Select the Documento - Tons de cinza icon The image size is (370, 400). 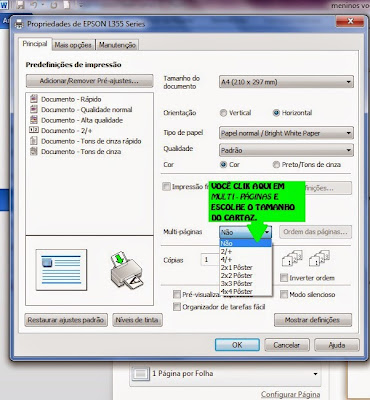tap(34, 151)
